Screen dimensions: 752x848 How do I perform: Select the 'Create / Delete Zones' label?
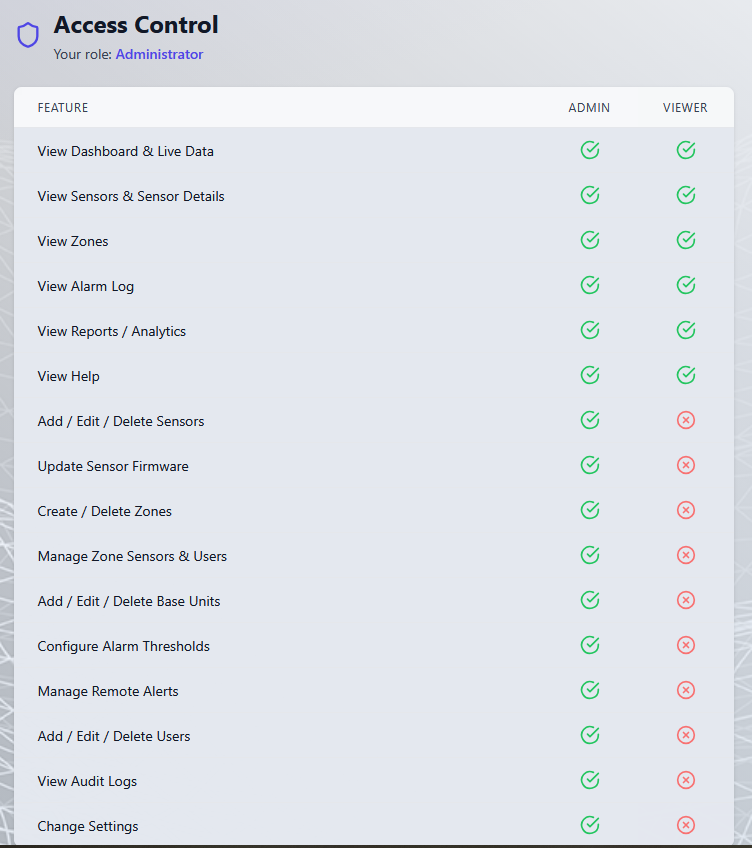[104, 511]
